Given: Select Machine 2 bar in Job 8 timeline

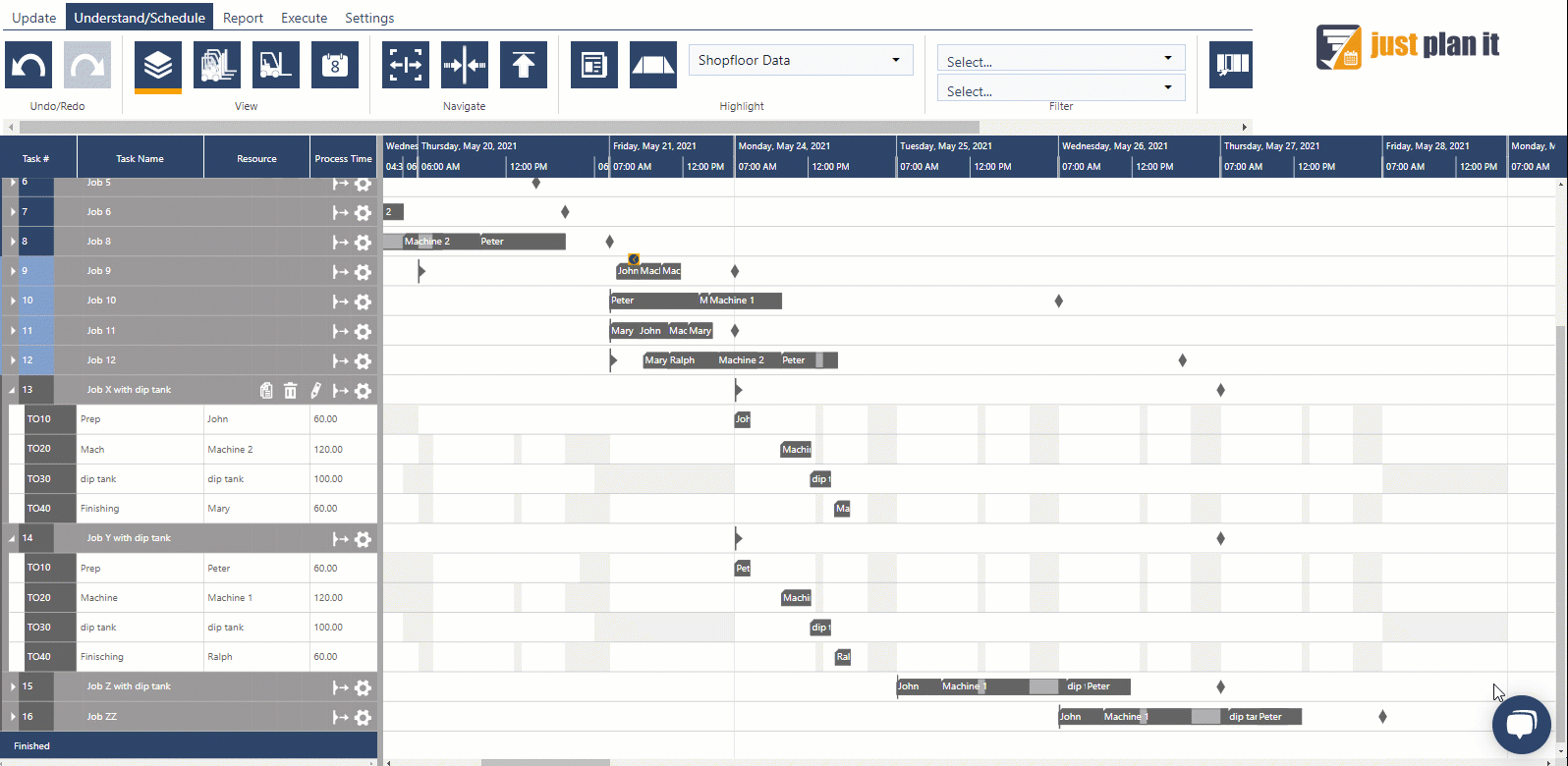Looking at the screenshot, I should pos(440,242).
